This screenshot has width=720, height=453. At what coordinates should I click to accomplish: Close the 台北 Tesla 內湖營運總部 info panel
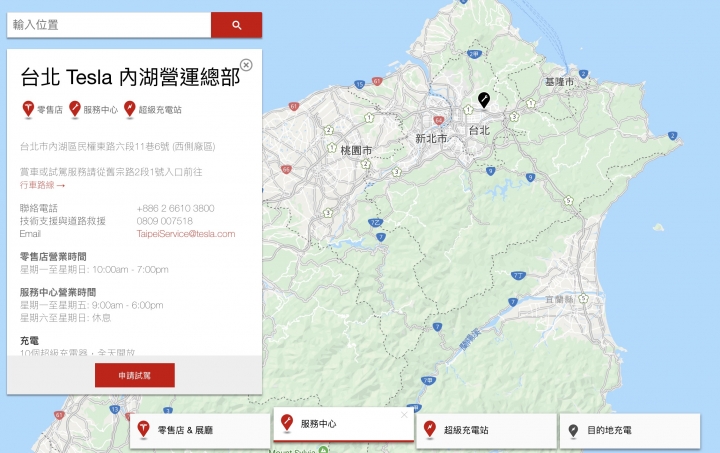(x=247, y=65)
